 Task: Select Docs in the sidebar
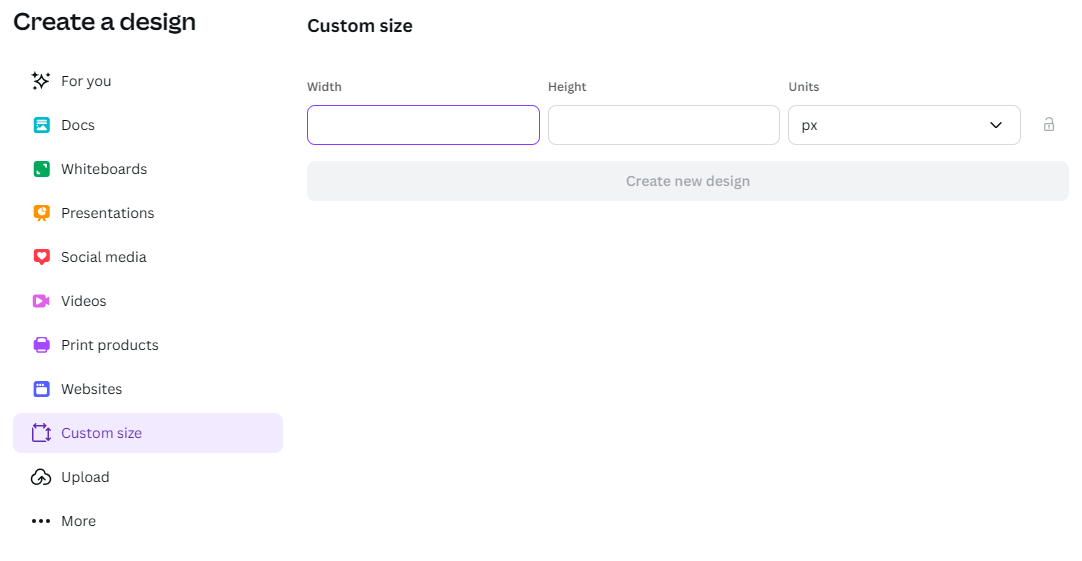tap(148, 125)
